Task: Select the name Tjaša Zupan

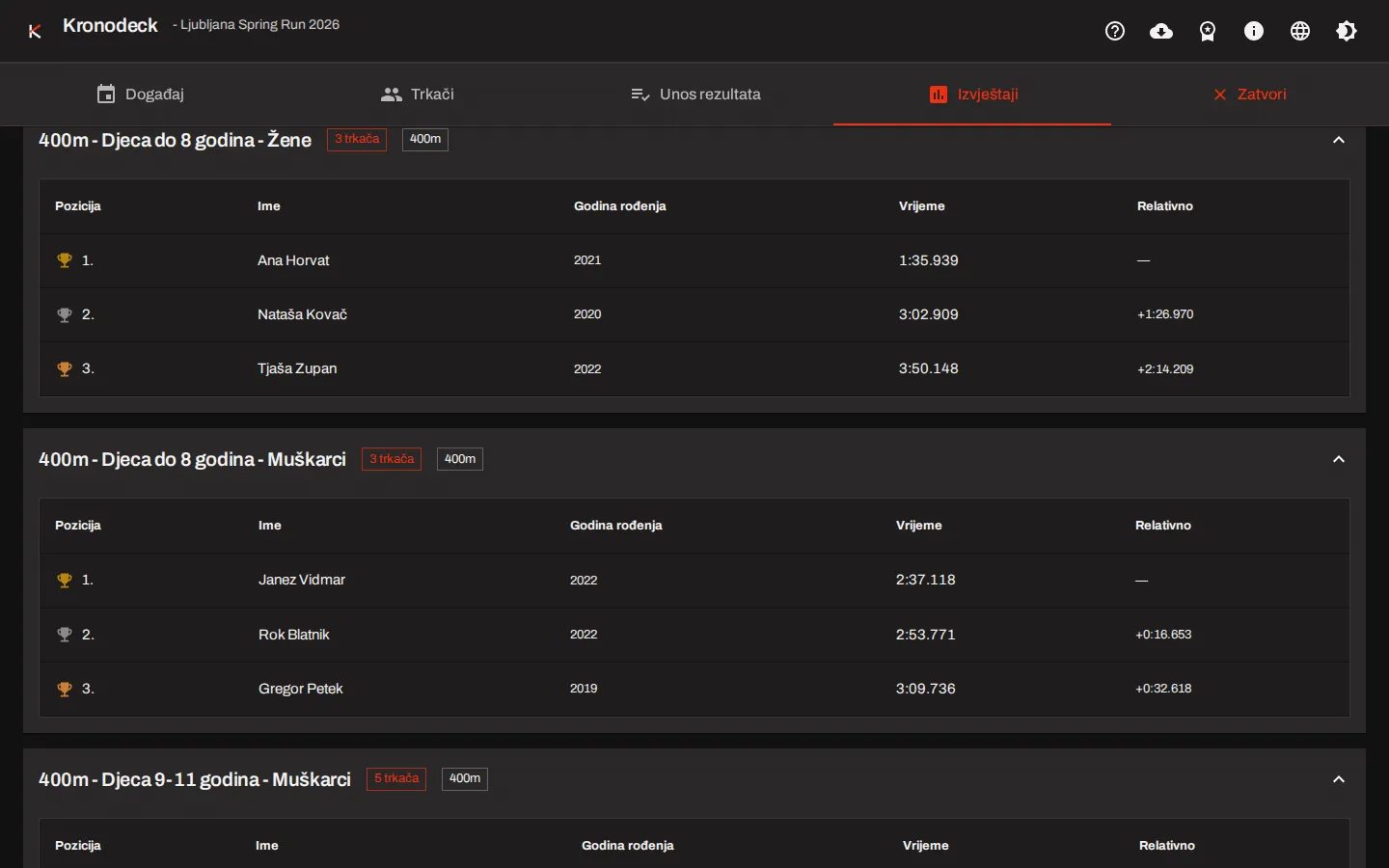Action: tap(297, 368)
